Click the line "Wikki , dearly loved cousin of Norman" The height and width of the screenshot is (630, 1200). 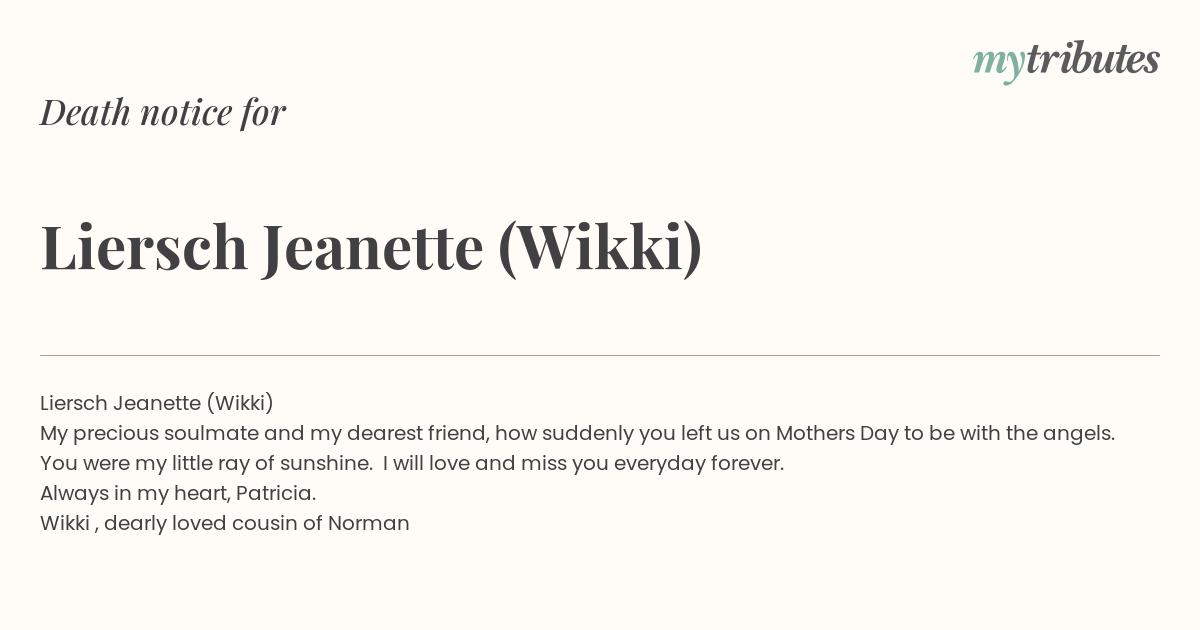point(225,523)
